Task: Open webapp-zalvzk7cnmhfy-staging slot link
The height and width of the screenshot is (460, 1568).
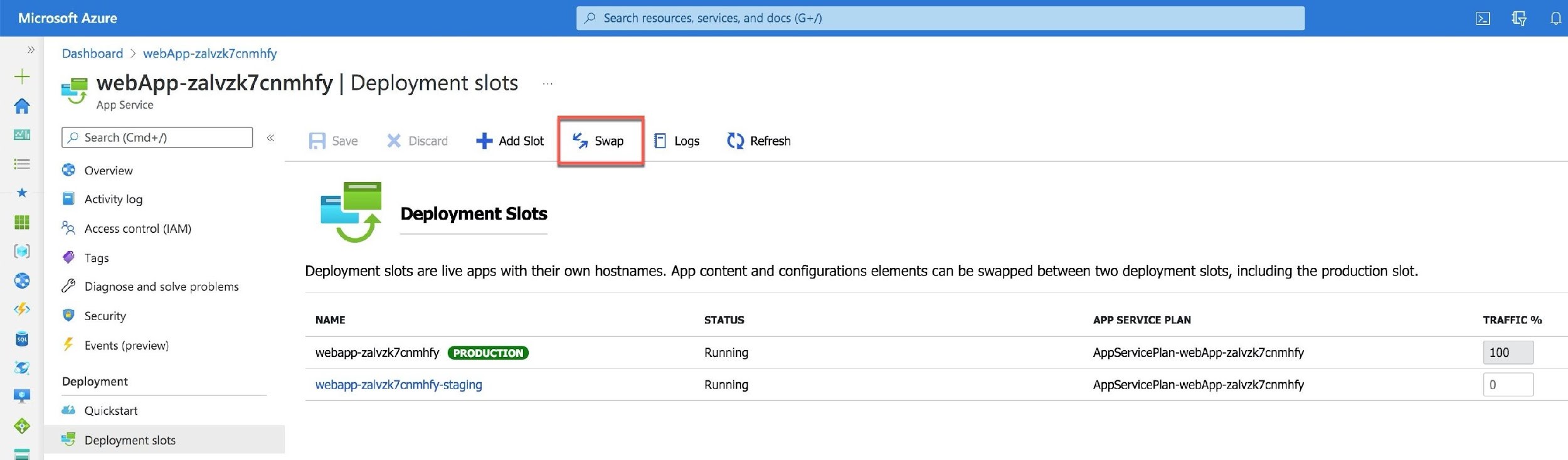Action: tap(398, 384)
